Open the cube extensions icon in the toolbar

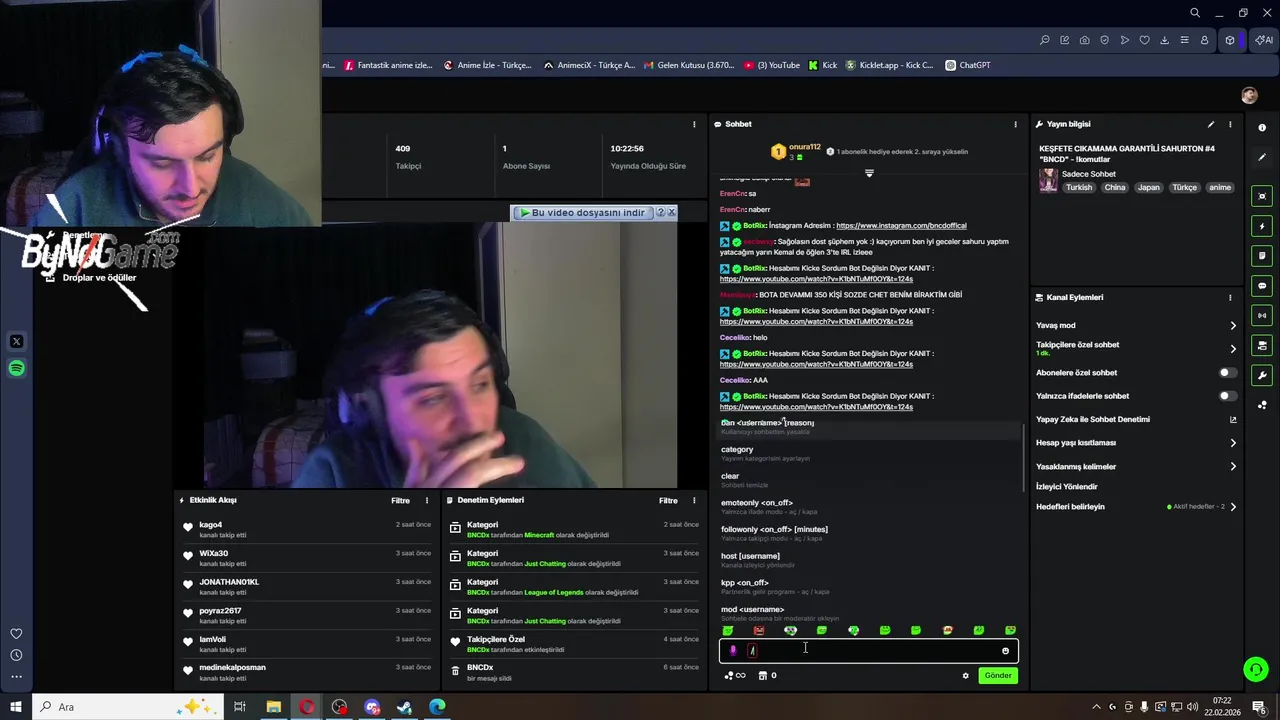1230,40
